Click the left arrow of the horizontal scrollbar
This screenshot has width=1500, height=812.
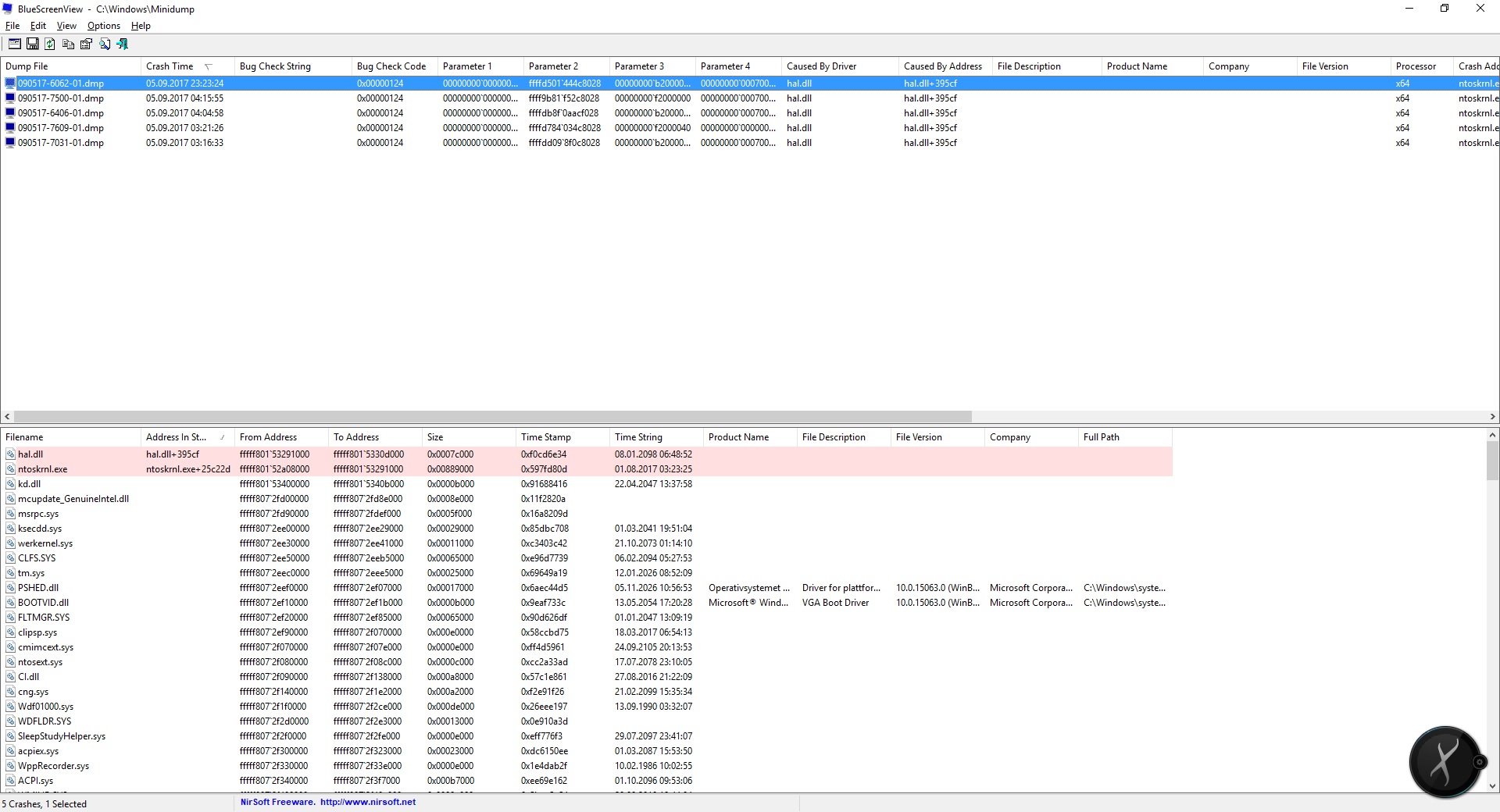(7, 417)
